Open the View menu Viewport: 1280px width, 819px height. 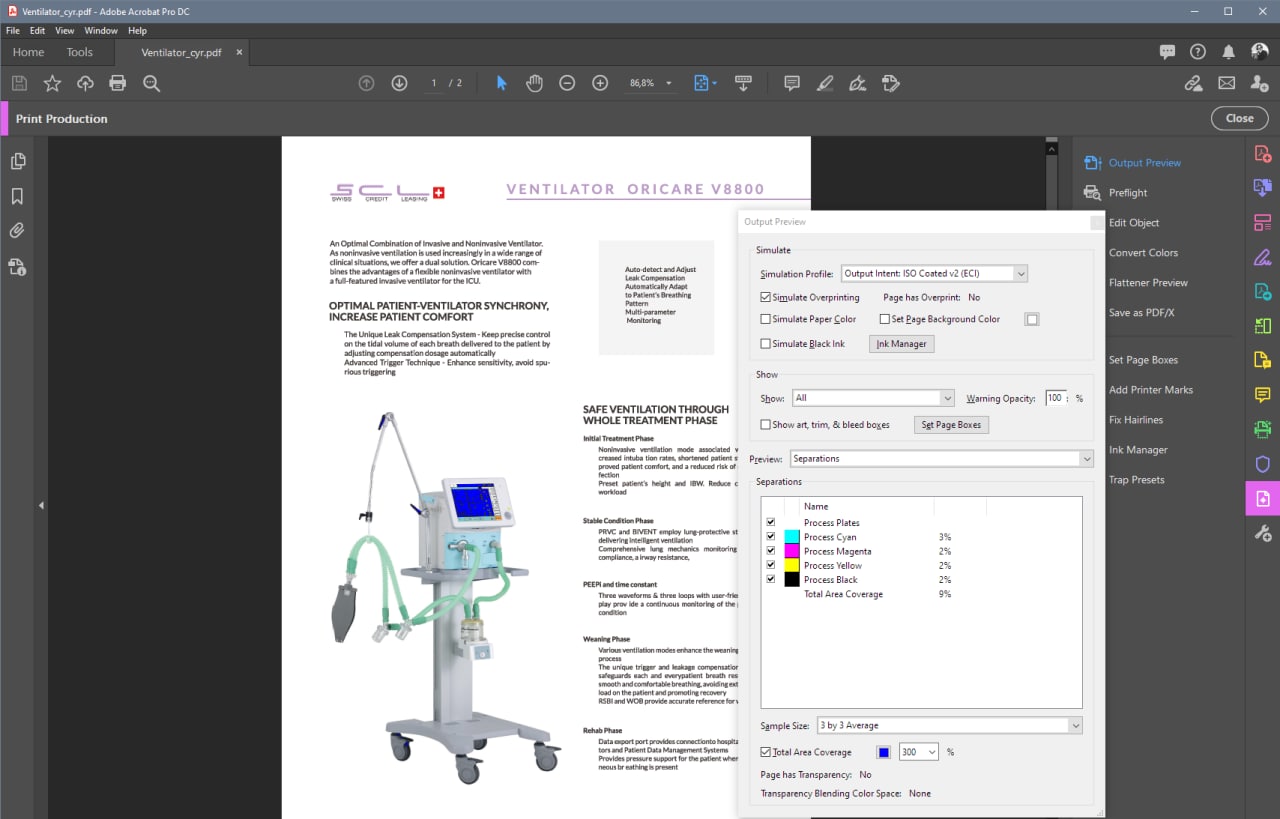pyautogui.click(x=65, y=31)
